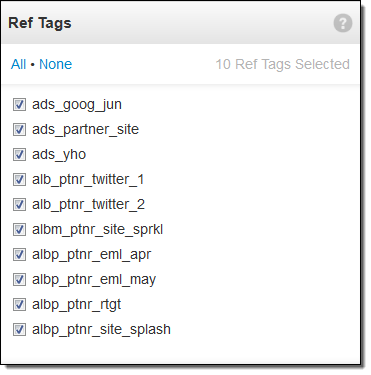Clear selection using the None link
Screen dimensions: 371x375
(x=55, y=64)
